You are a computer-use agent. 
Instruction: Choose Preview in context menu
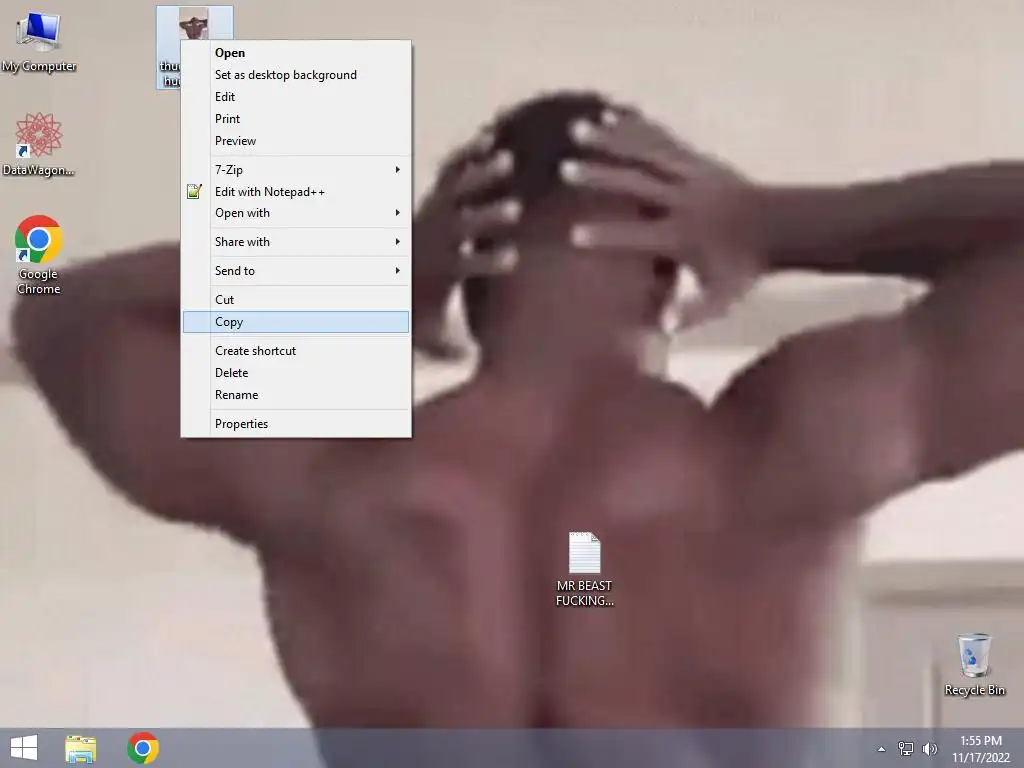point(296,141)
